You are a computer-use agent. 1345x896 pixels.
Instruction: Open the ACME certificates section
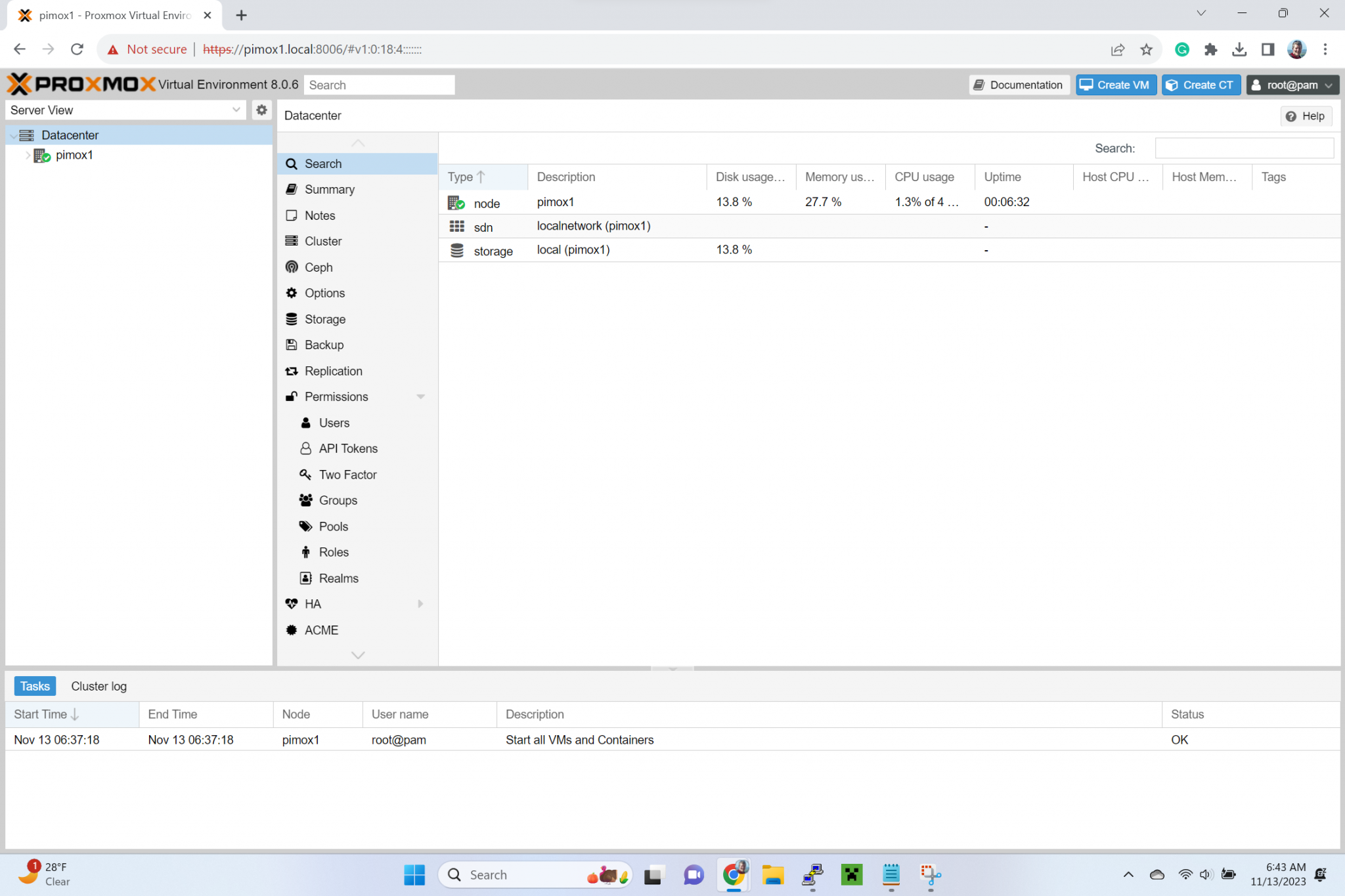pyautogui.click(x=321, y=629)
